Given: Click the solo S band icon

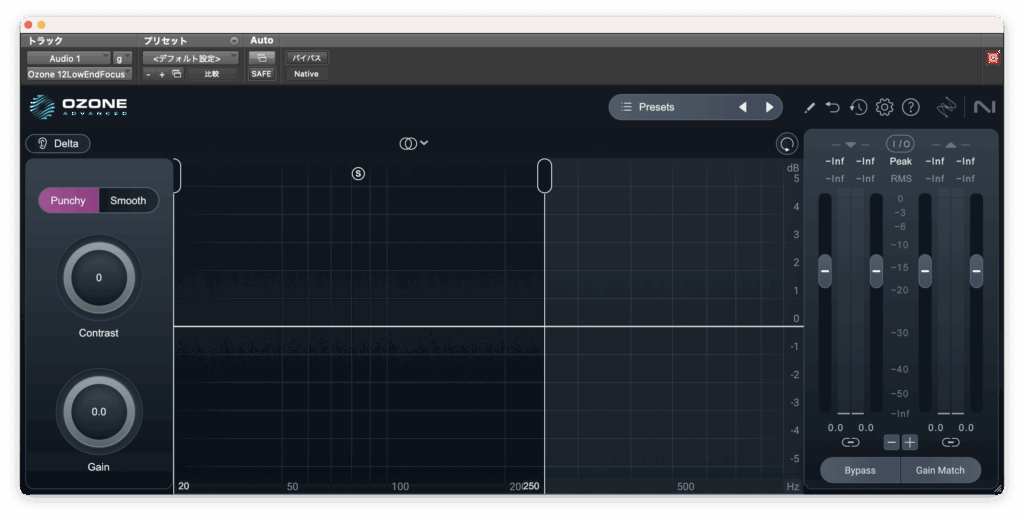Looking at the screenshot, I should 358,174.
